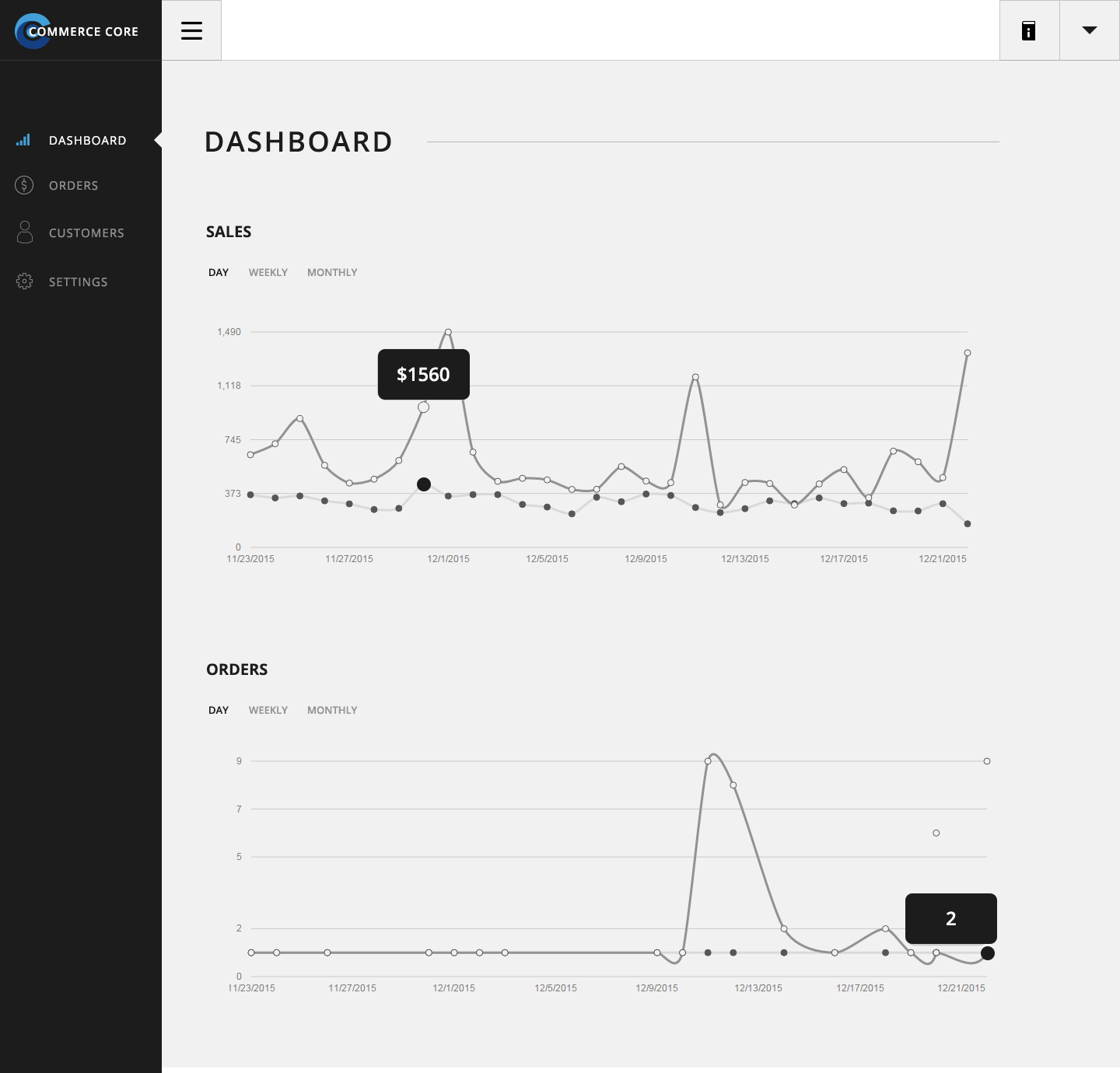Select Day view for Sales chart

tap(219, 273)
